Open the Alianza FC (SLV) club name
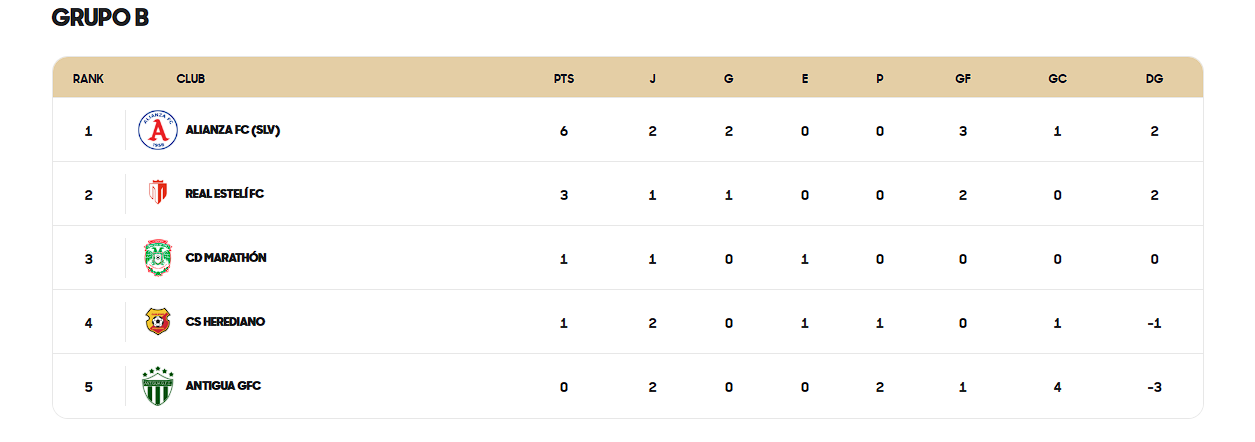This screenshot has height=442, width=1255. point(233,130)
